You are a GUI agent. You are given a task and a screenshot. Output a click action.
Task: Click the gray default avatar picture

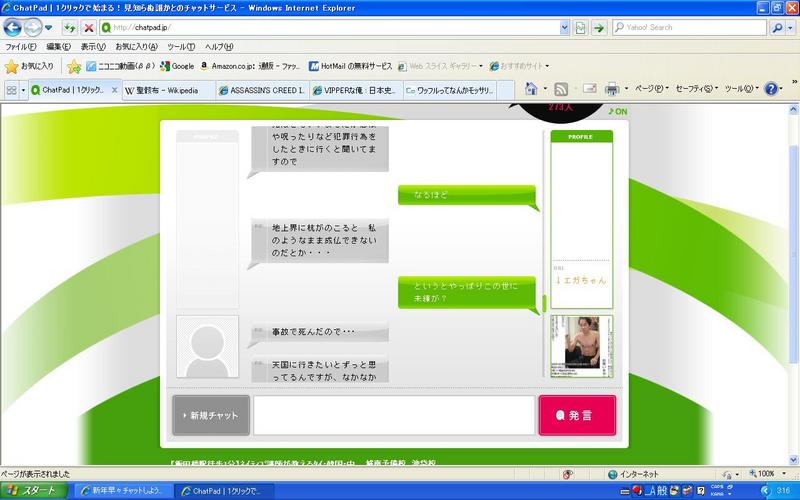(x=207, y=346)
